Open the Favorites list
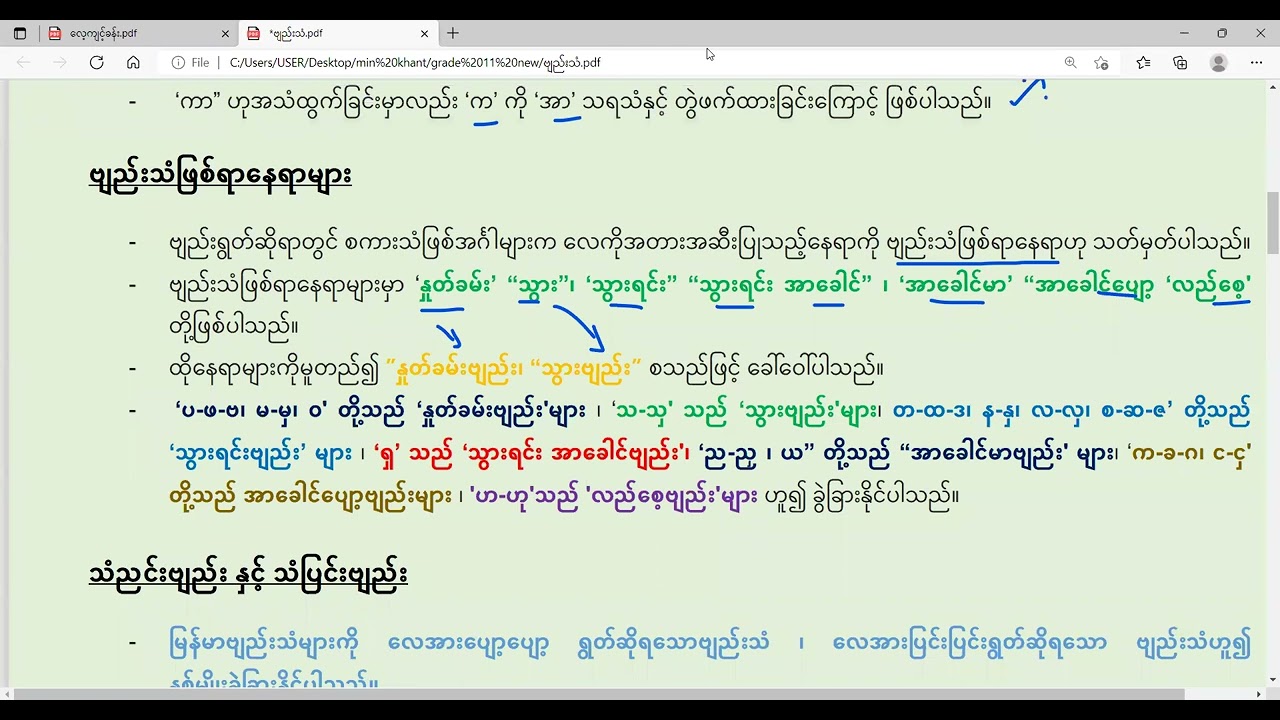The image size is (1280, 720). [1143, 62]
